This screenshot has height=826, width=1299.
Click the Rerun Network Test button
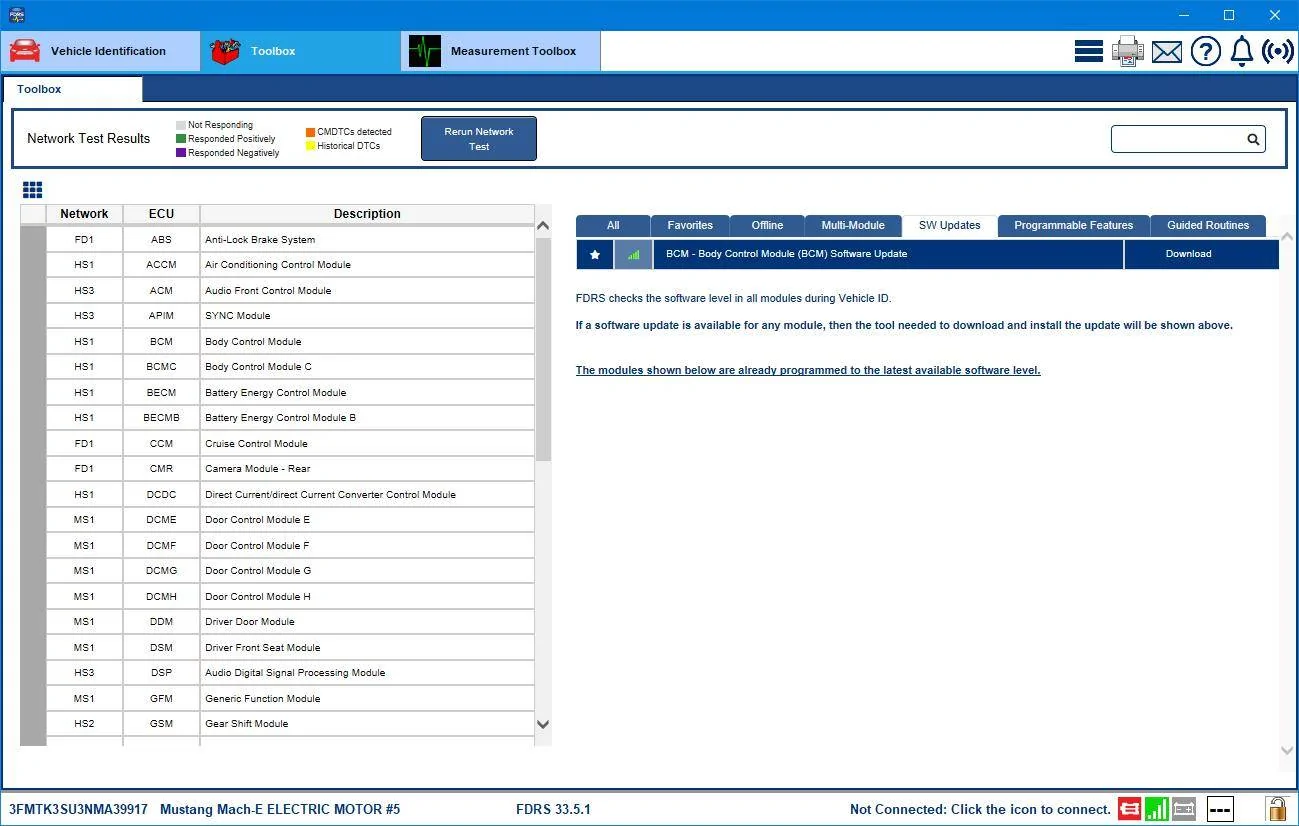(479, 139)
